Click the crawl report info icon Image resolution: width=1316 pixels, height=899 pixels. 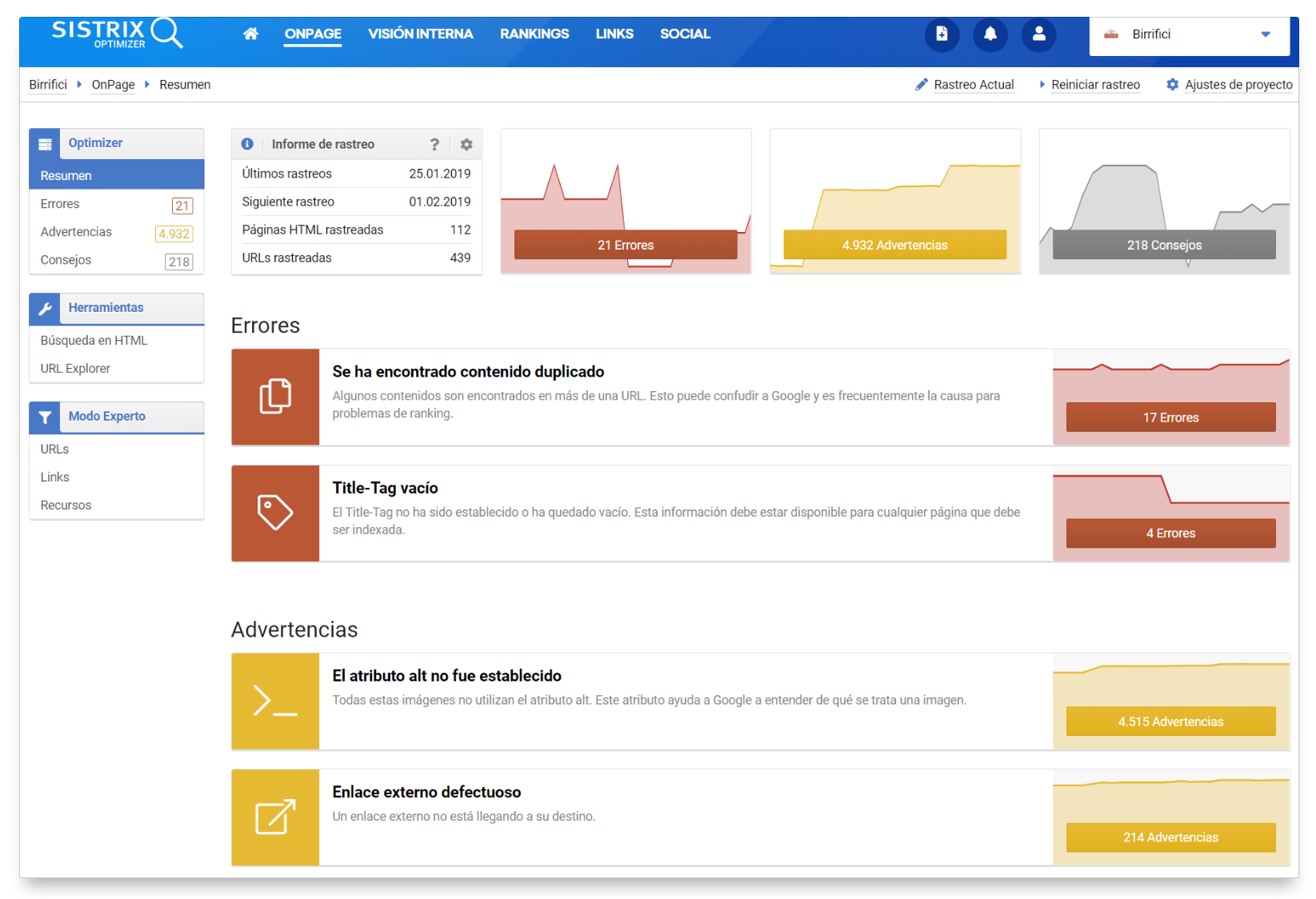point(247,144)
